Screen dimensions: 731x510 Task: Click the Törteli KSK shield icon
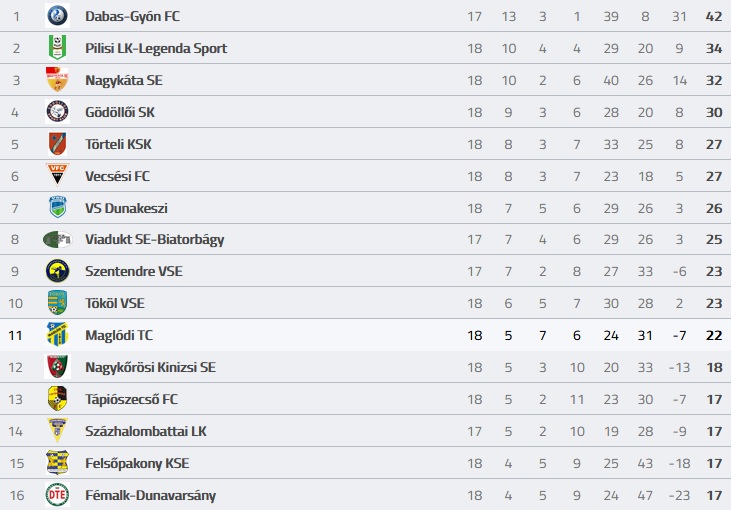click(57, 144)
